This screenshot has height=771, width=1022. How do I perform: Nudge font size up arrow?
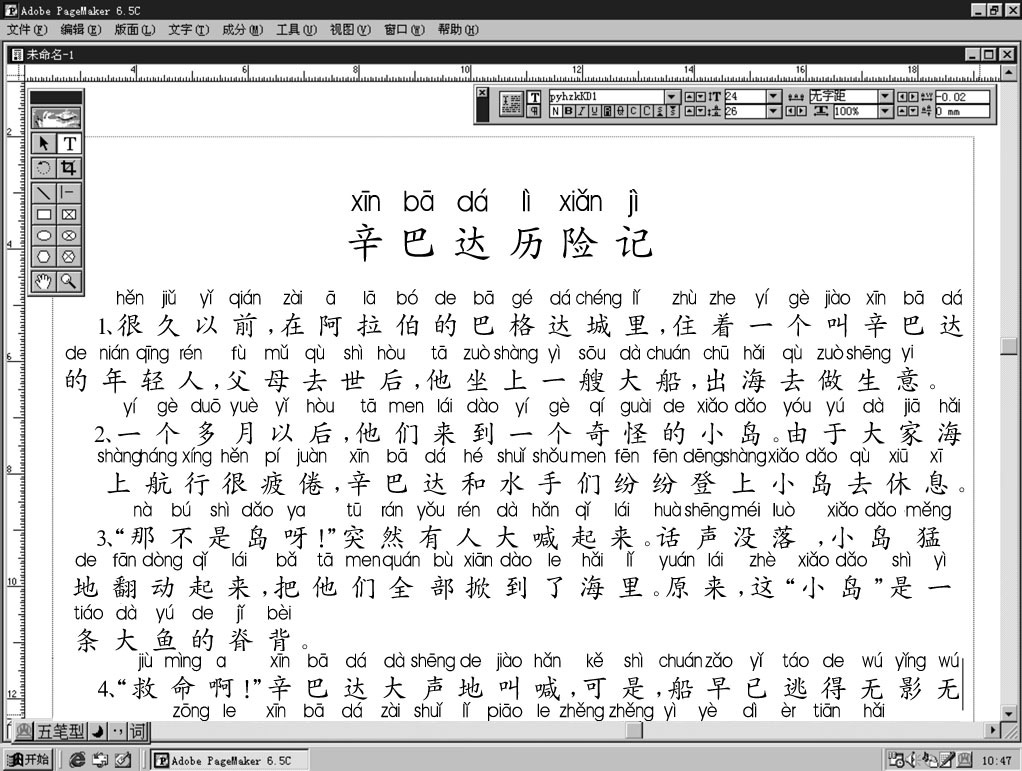pyautogui.click(x=690, y=96)
